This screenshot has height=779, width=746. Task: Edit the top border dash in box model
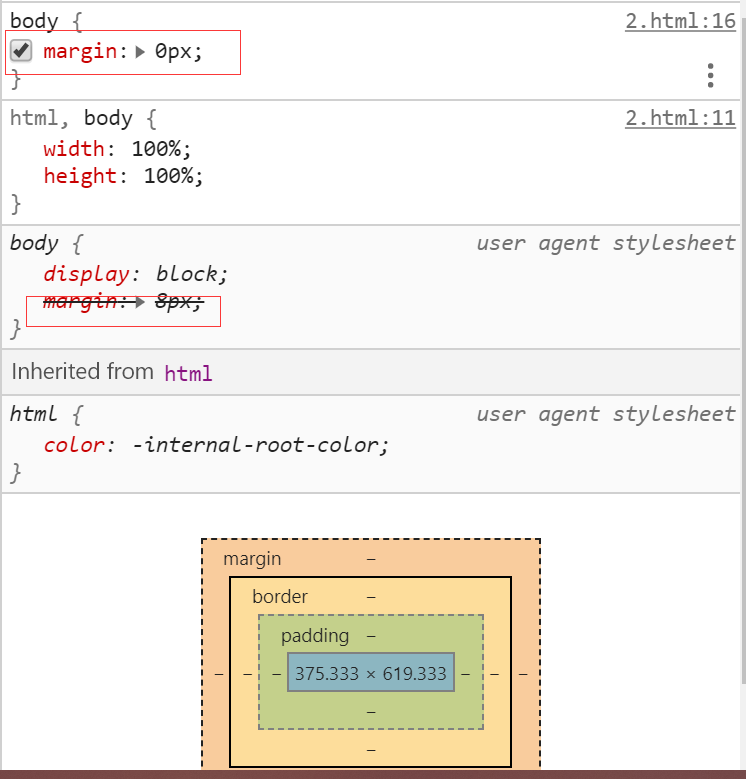[371, 597]
